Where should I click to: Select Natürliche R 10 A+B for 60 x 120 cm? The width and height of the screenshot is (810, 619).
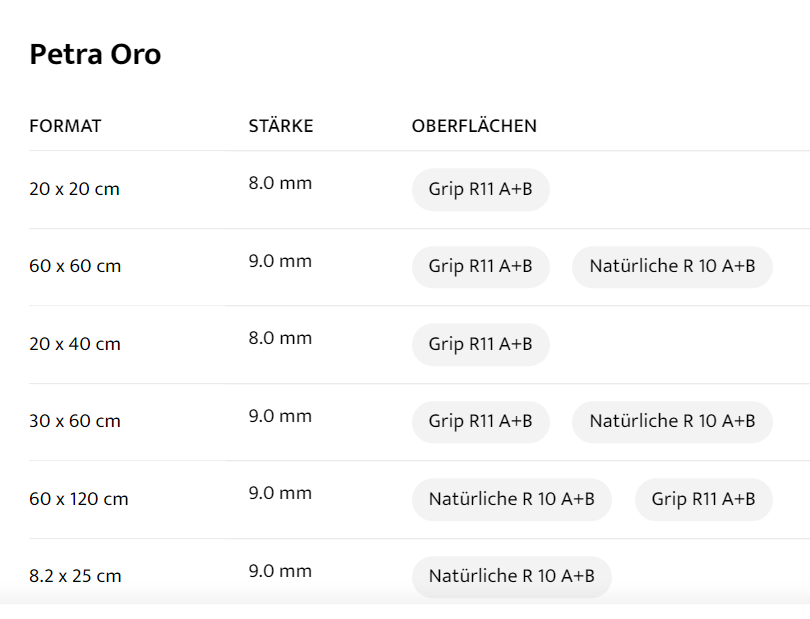[x=511, y=498]
